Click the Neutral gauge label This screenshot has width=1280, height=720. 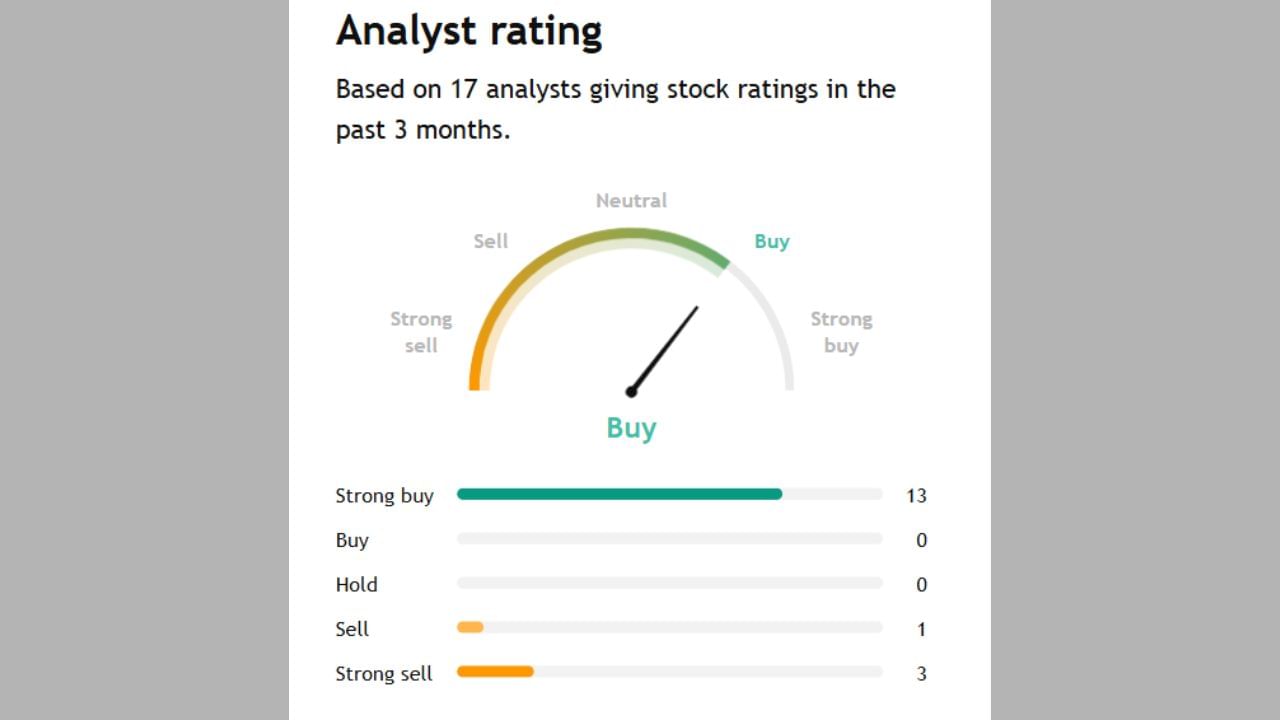tap(631, 200)
